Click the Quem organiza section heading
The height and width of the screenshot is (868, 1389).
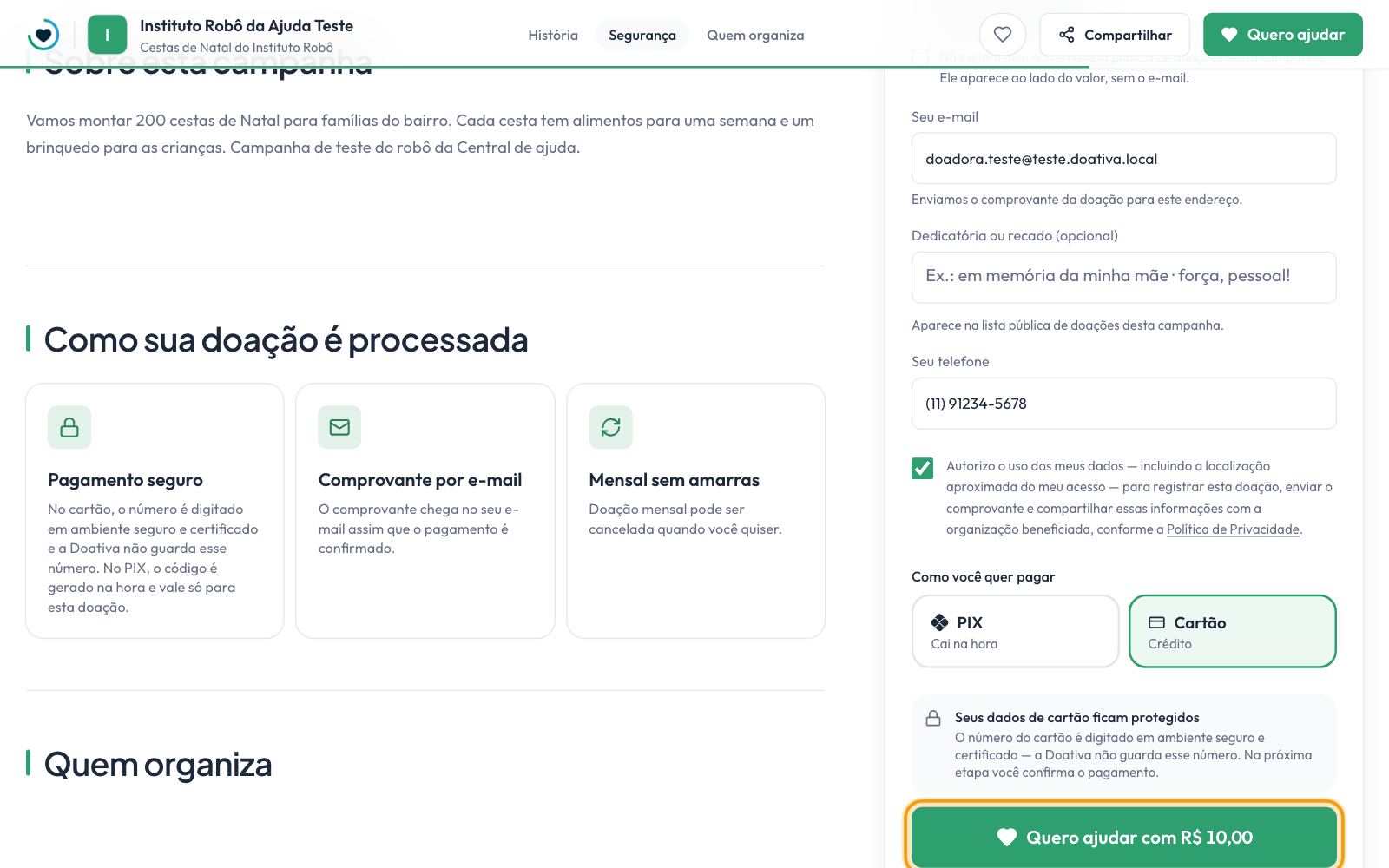158,765
